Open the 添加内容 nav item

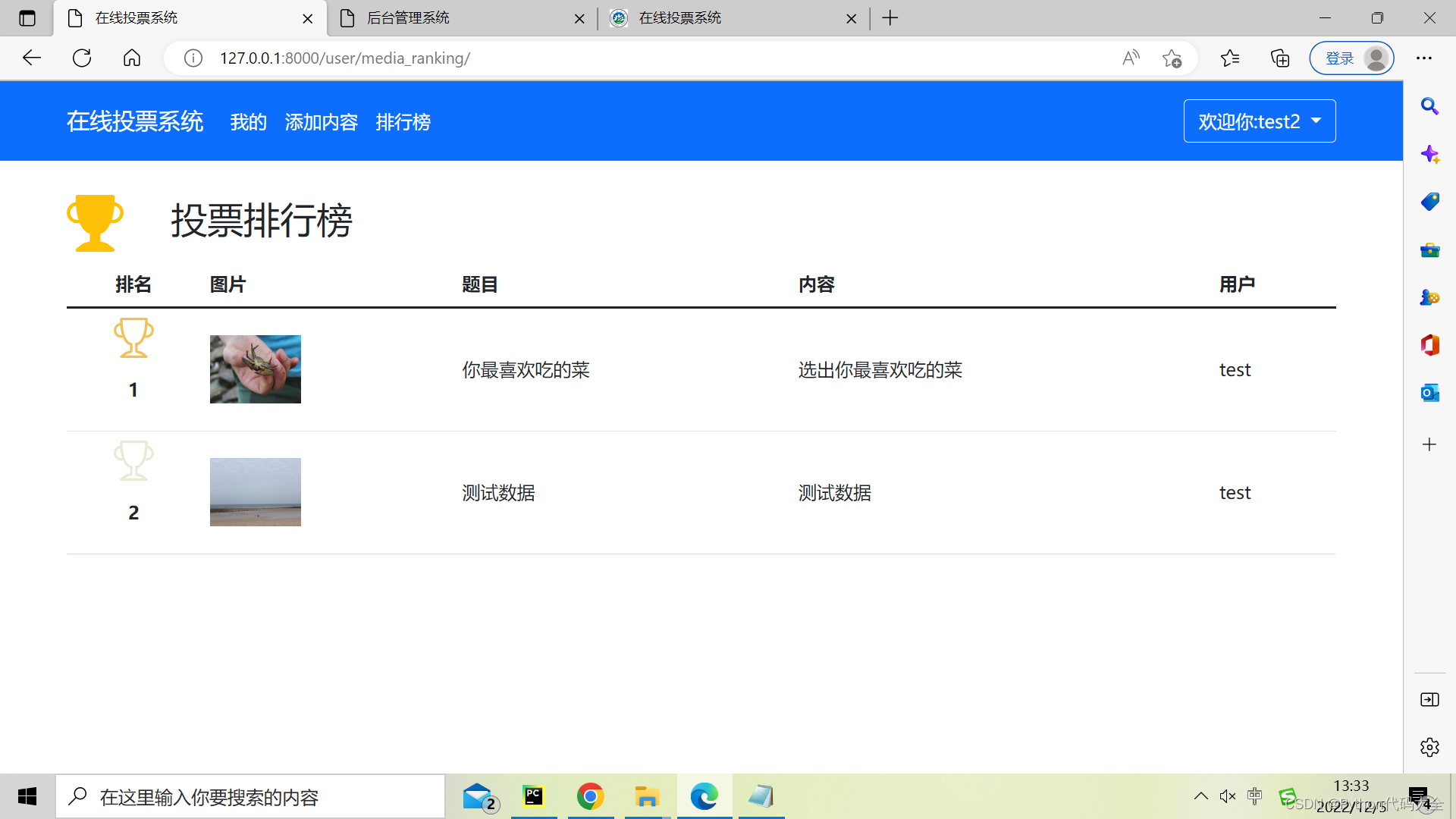tap(322, 122)
